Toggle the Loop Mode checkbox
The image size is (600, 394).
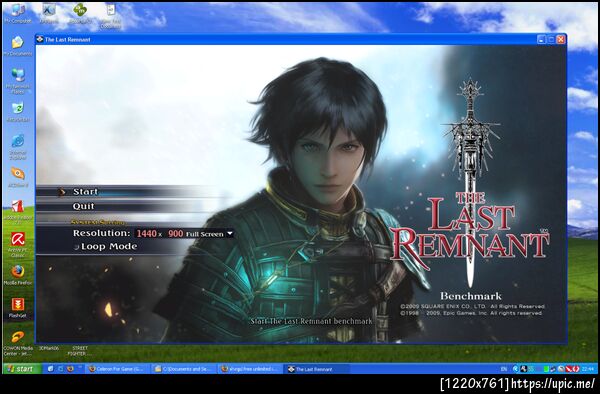tap(77, 247)
